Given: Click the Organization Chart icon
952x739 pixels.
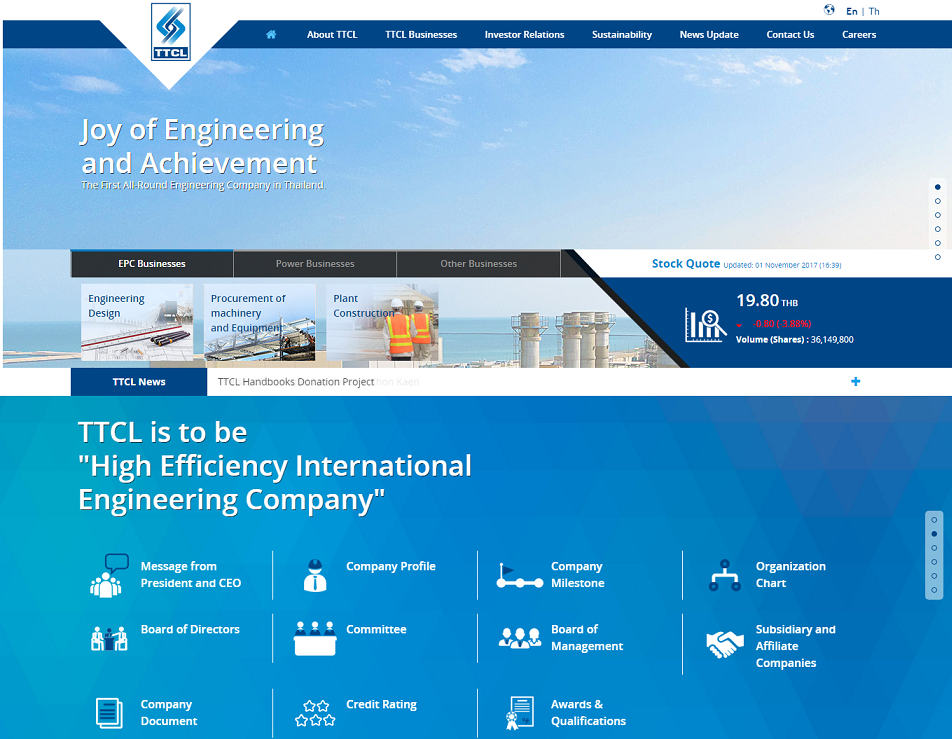Looking at the screenshot, I should tap(724, 575).
